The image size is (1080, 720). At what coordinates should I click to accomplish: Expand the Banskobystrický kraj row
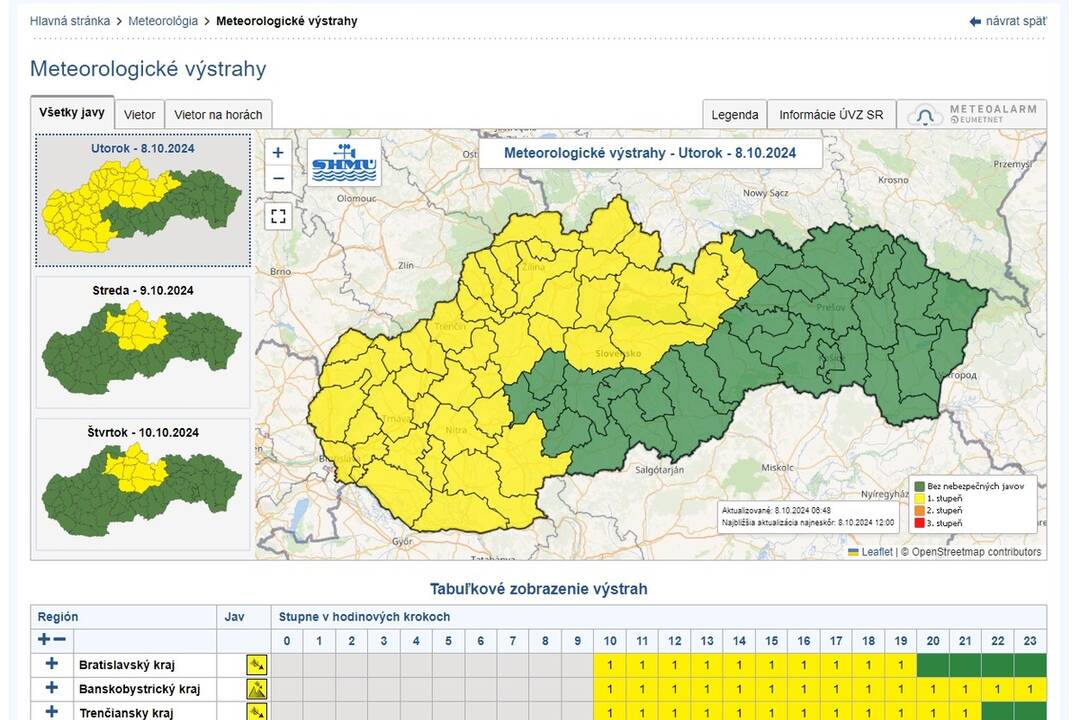(x=52, y=689)
